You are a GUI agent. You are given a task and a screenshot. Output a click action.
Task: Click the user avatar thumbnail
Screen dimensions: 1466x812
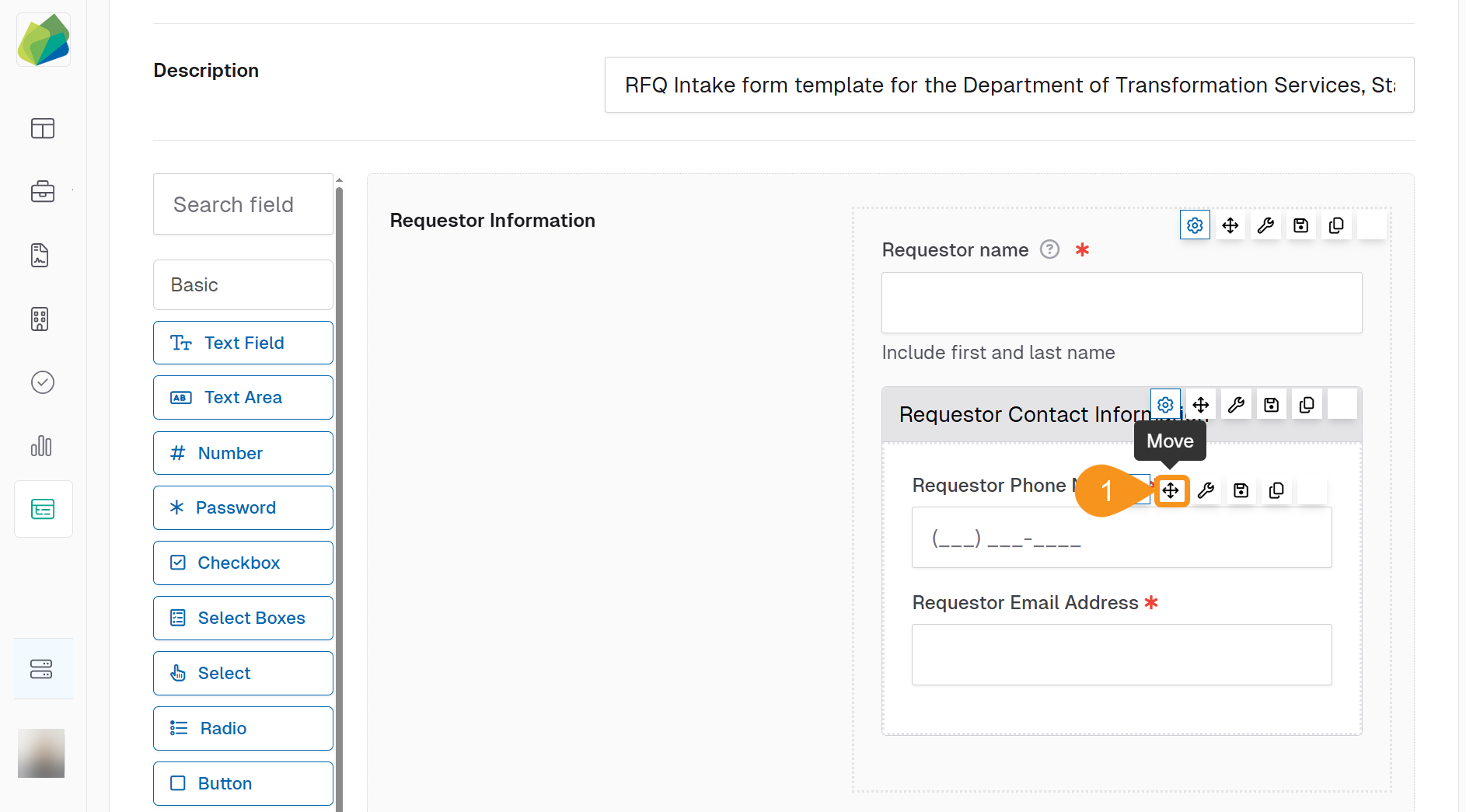41,753
